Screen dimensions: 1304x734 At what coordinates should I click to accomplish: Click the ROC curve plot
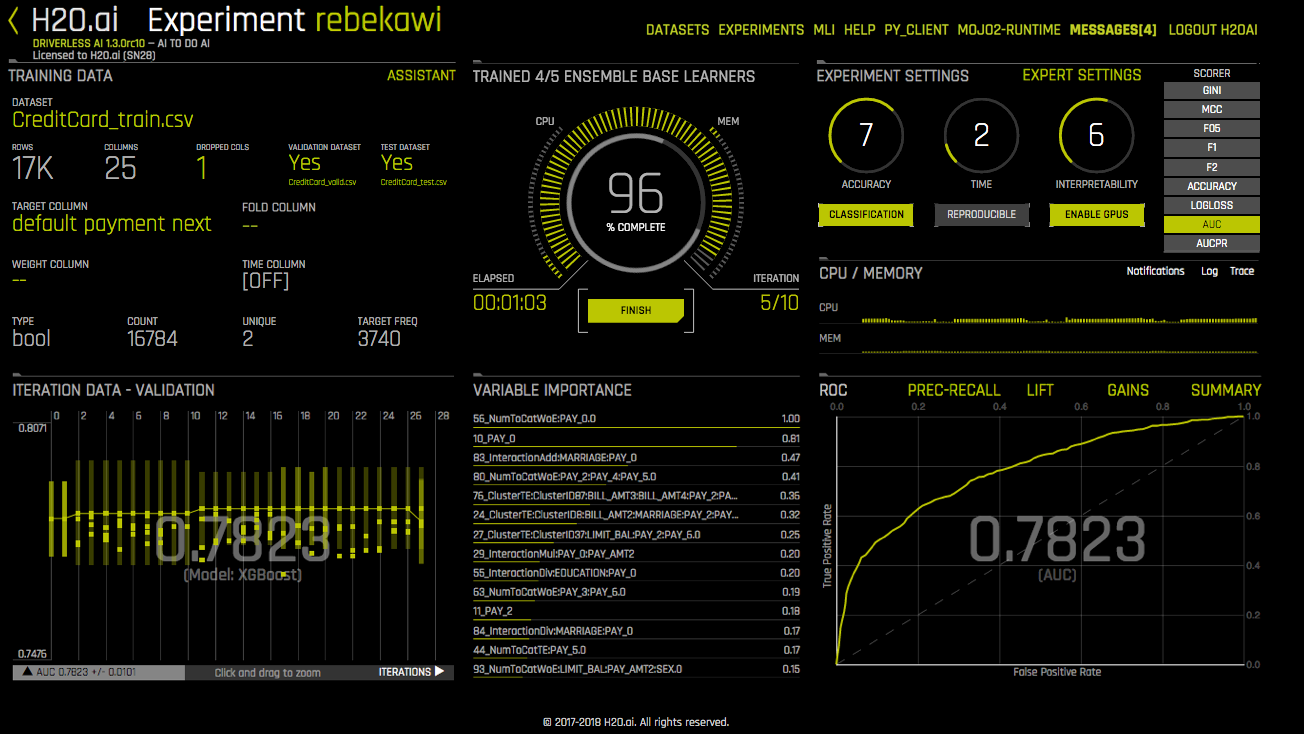[1040, 539]
